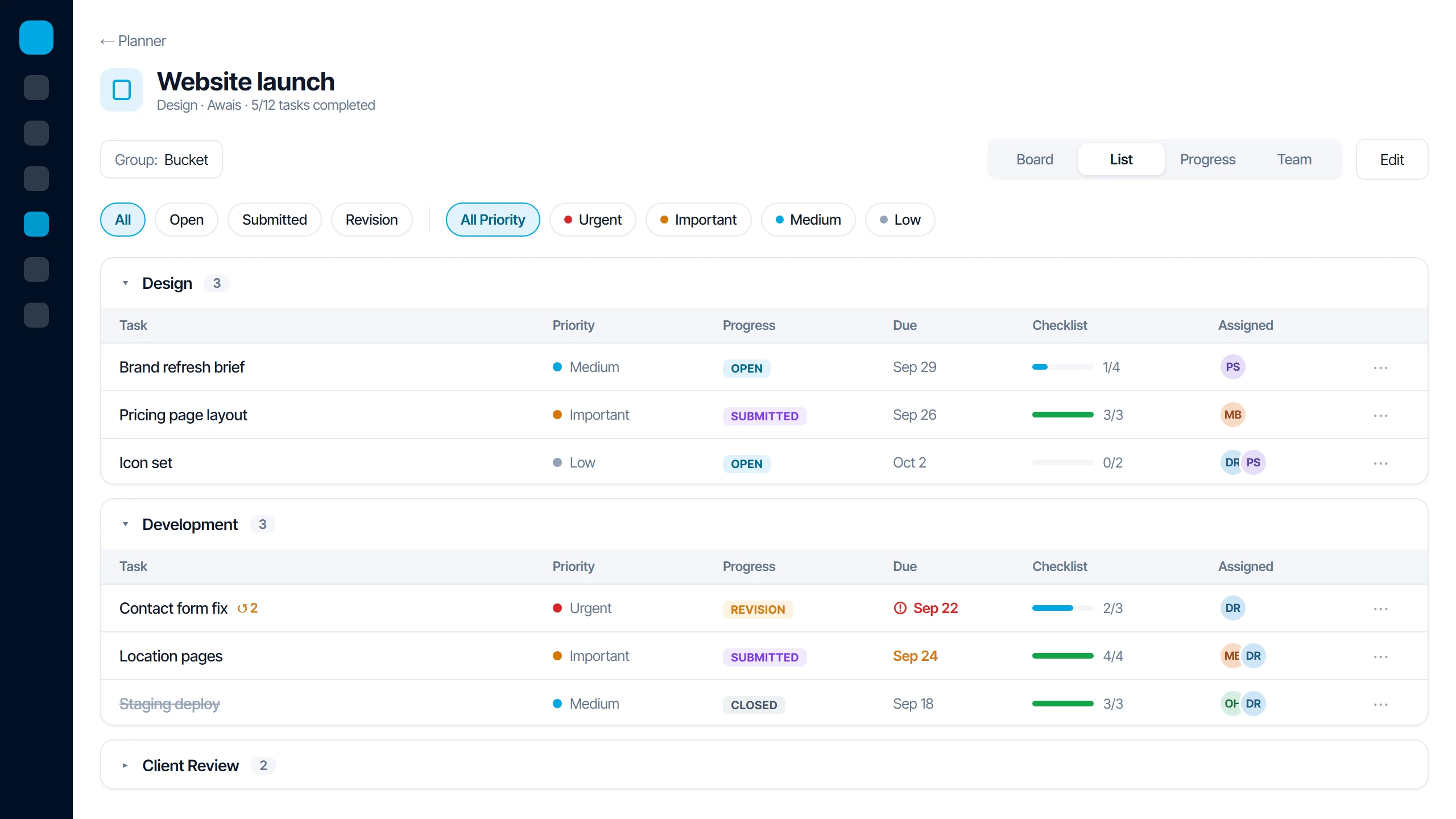Expand the Client Review group
The height and width of the screenshot is (819, 1456).
[125, 766]
